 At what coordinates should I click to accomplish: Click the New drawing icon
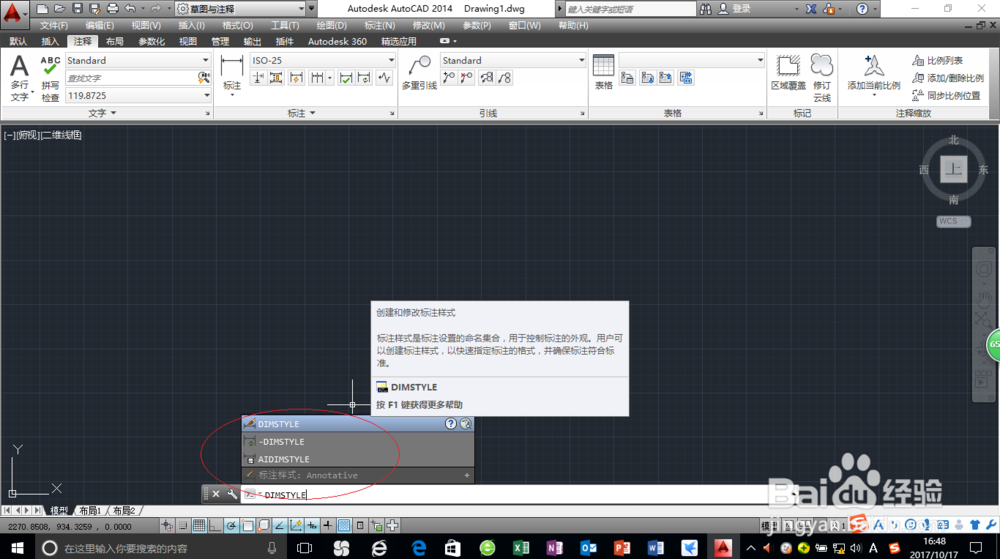pos(42,8)
